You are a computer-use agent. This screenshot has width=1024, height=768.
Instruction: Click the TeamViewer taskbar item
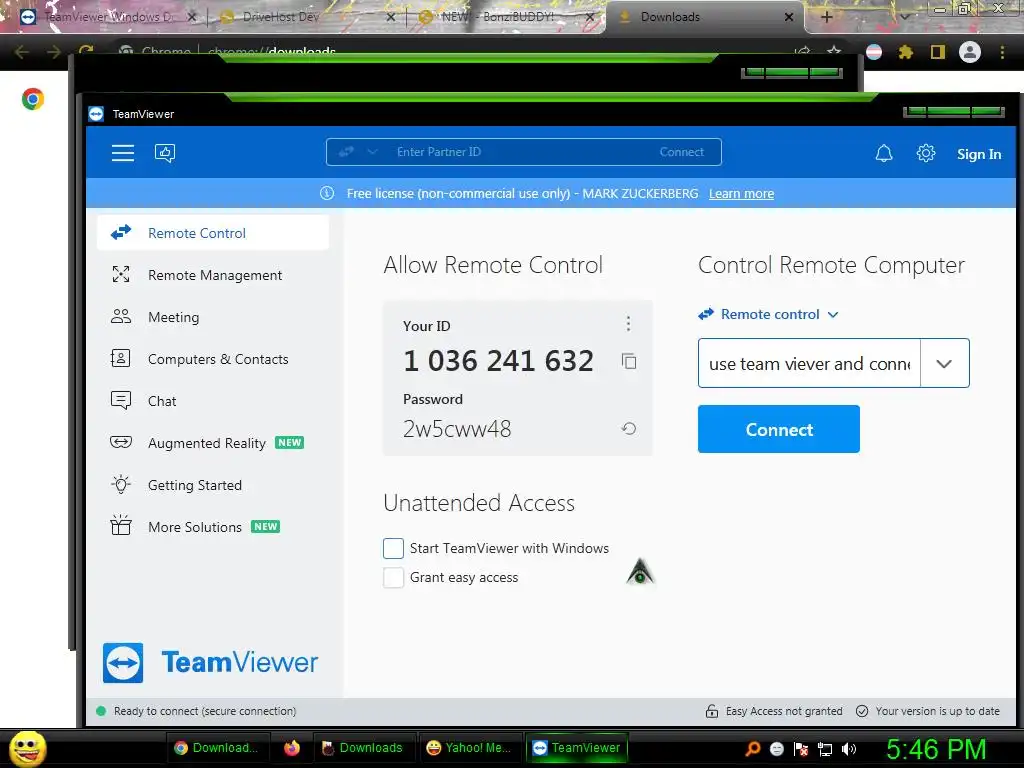pyautogui.click(x=577, y=748)
